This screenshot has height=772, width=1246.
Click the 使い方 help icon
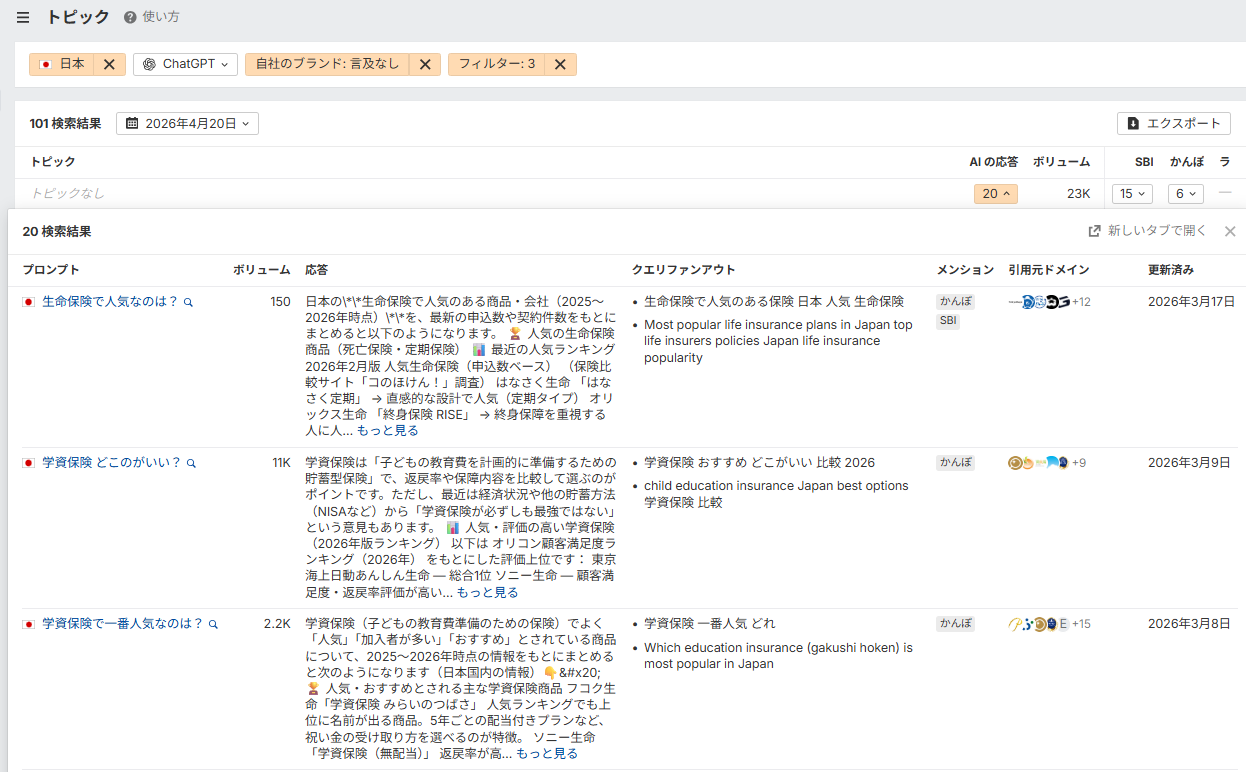tap(130, 18)
